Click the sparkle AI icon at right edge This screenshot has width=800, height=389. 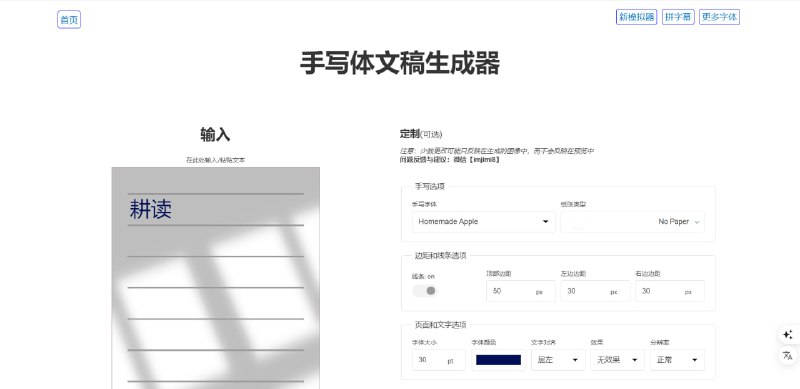788,334
